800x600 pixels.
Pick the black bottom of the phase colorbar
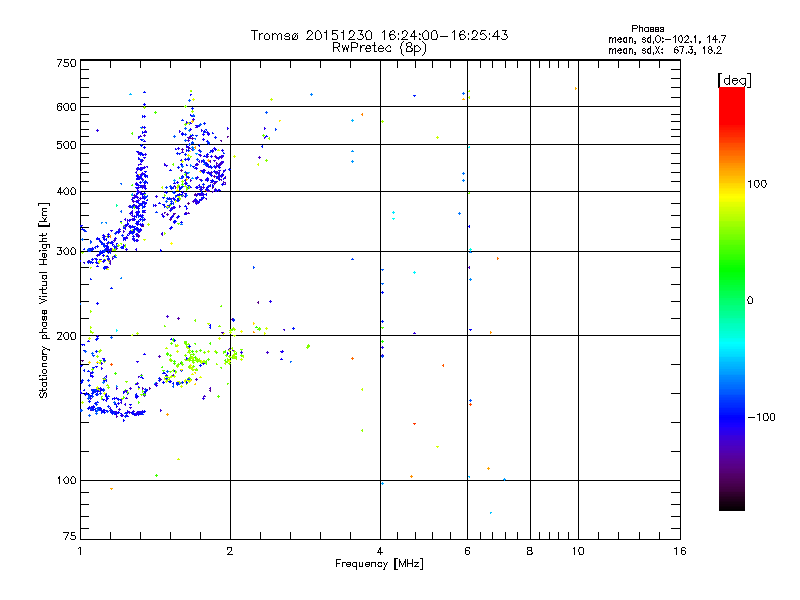click(x=732, y=504)
